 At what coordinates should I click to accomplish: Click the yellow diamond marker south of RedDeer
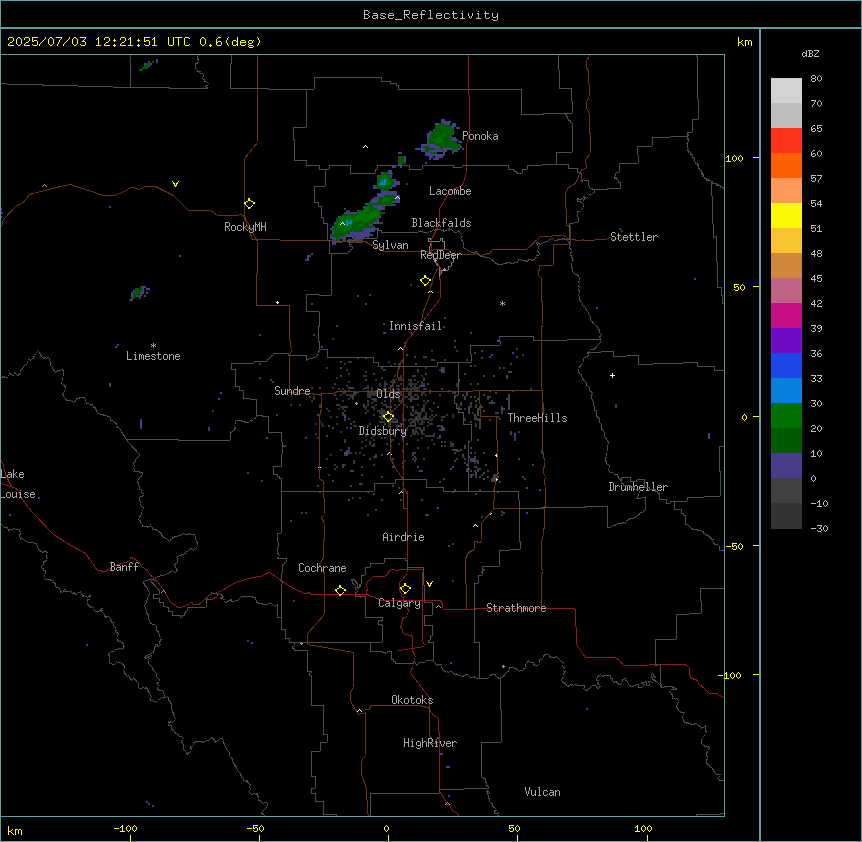pyautogui.click(x=426, y=281)
